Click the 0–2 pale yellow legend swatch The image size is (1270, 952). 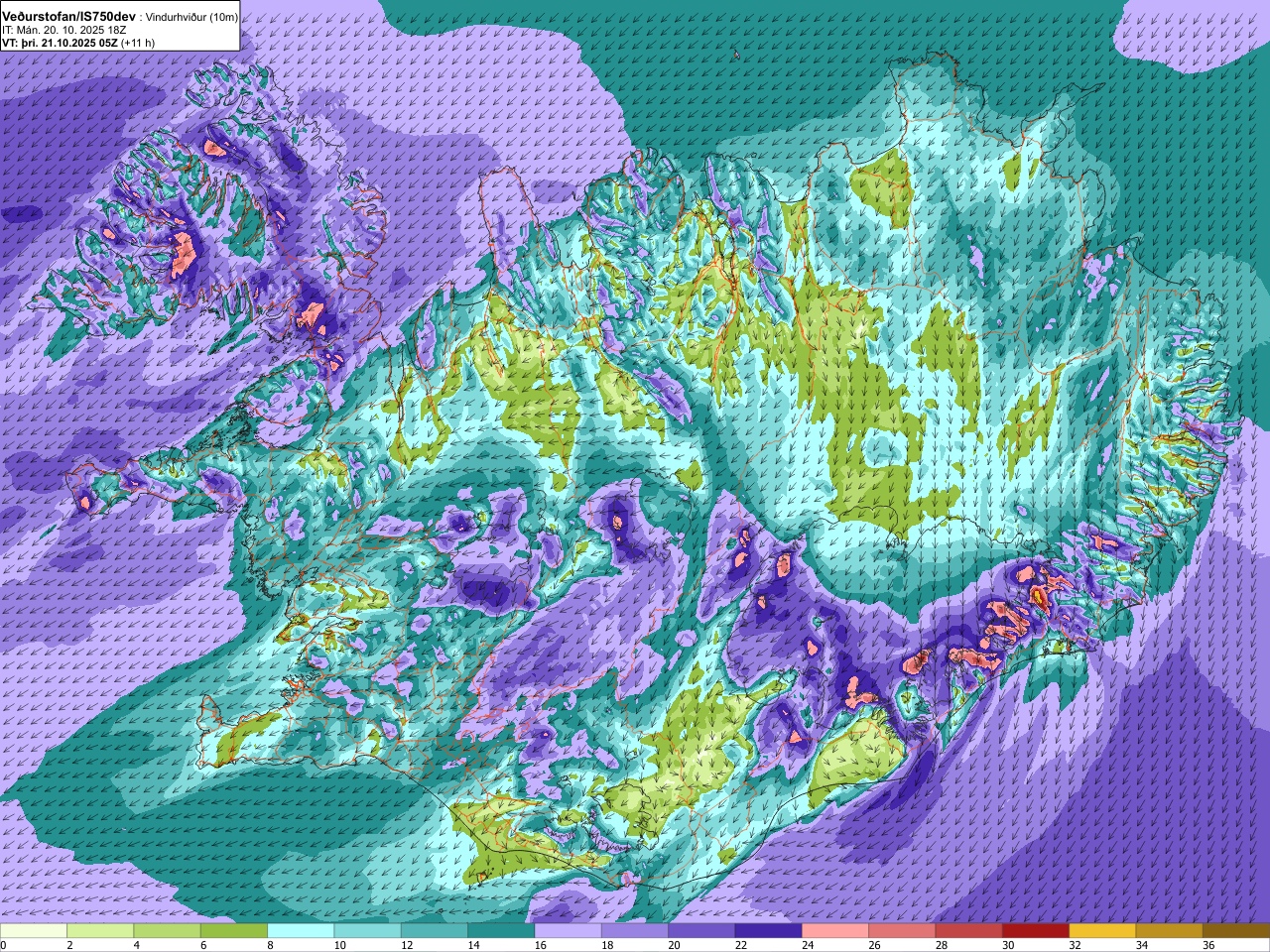pos(34,931)
